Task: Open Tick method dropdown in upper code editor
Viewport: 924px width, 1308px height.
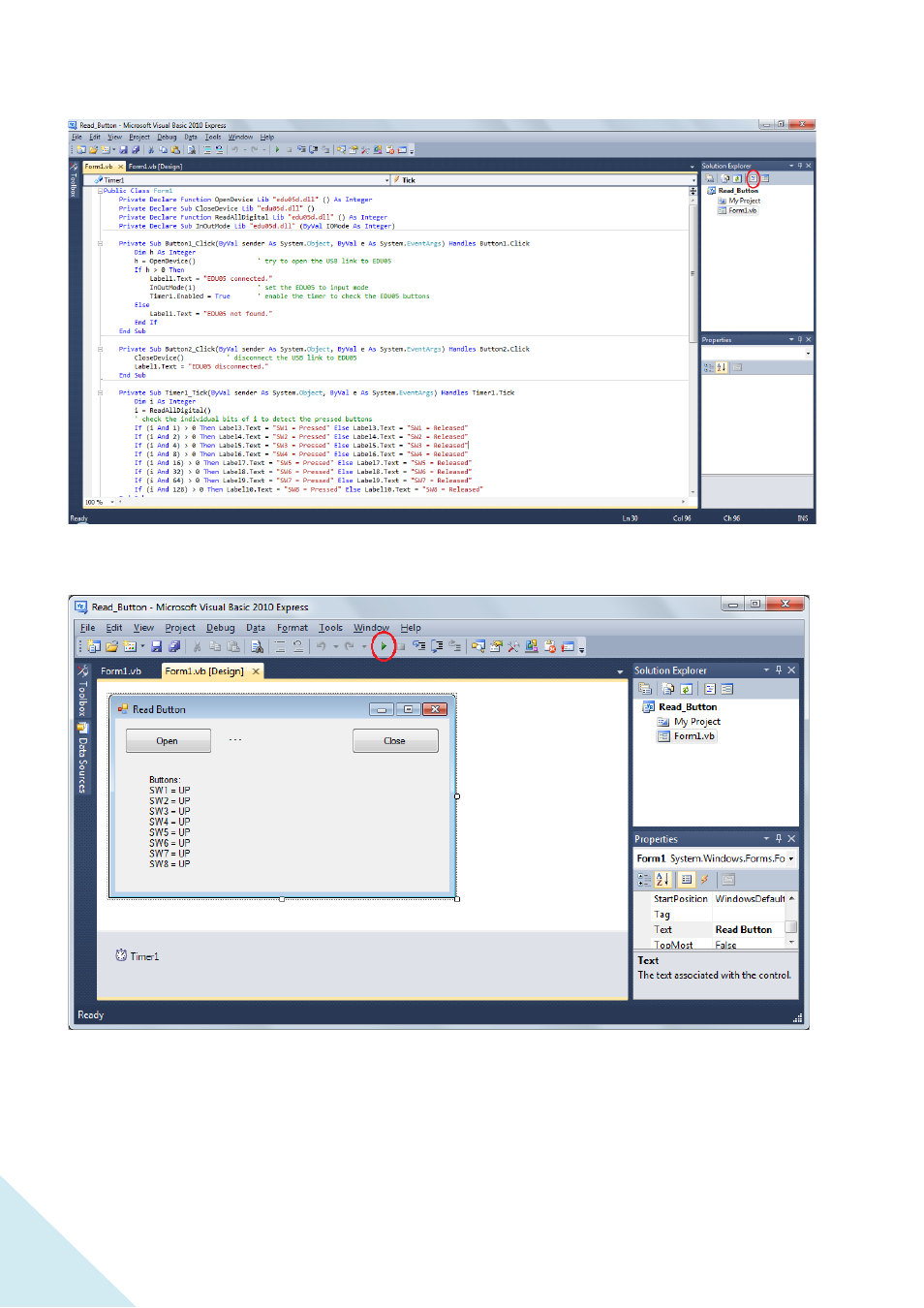Action: [x=693, y=180]
